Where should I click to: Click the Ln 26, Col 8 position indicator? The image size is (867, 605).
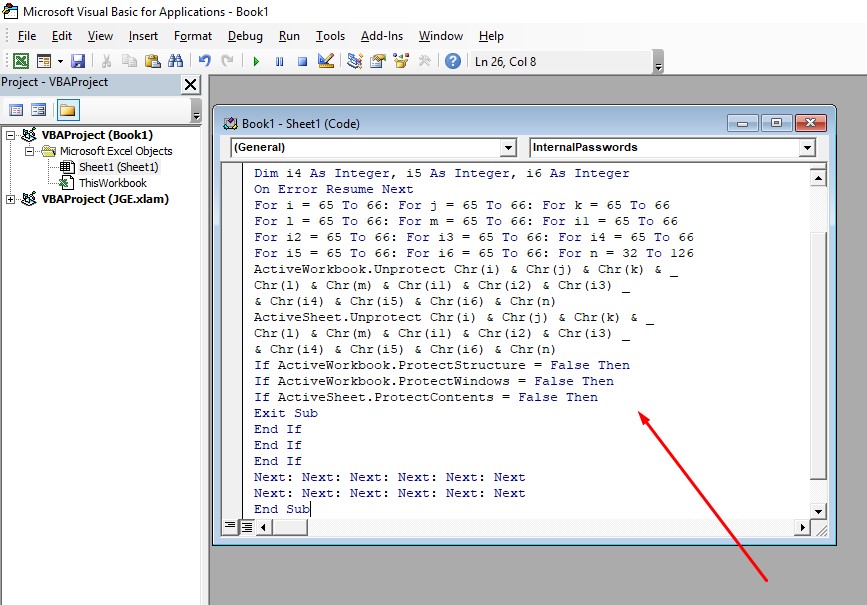coord(505,61)
